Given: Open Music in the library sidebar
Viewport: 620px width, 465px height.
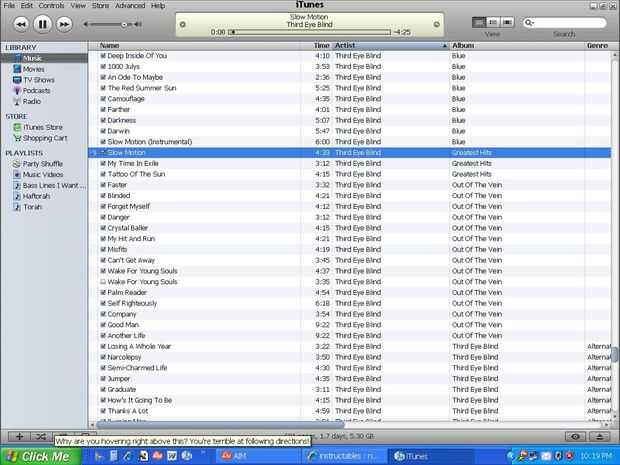Looking at the screenshot, I should pyautogui.click(x=32, y=58).
